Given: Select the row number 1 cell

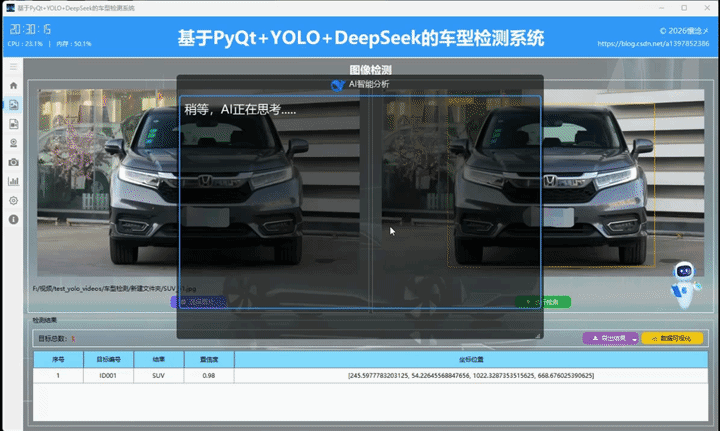Looking at the screenshot, I should tap(58, 375).
